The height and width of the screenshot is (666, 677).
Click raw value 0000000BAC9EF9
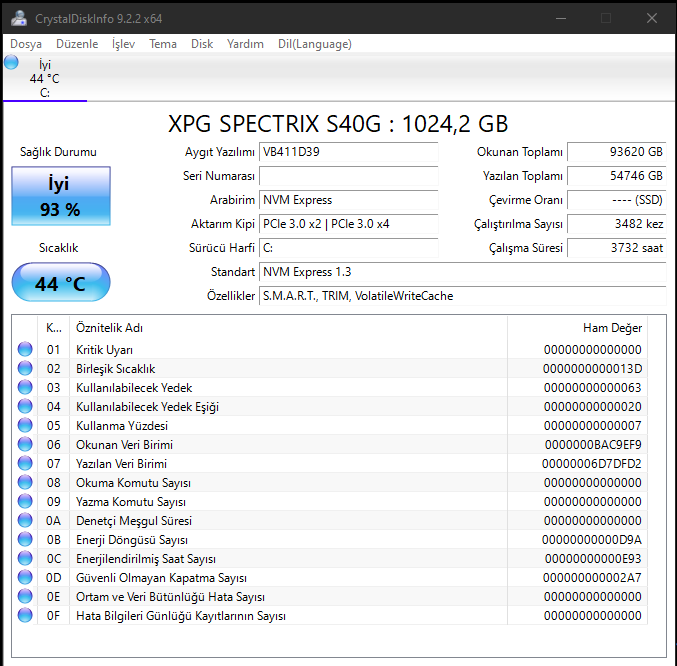click(593, 445)
